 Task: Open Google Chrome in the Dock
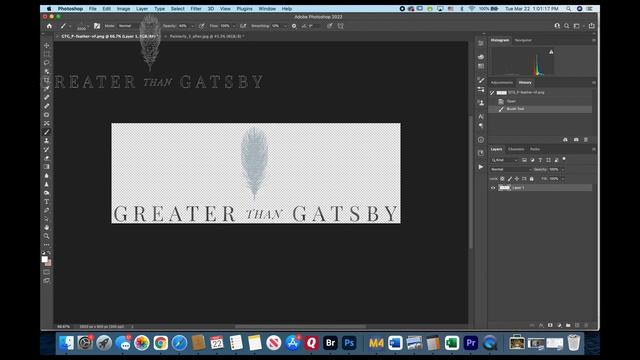pyautogui.click(x=160, y=343)
